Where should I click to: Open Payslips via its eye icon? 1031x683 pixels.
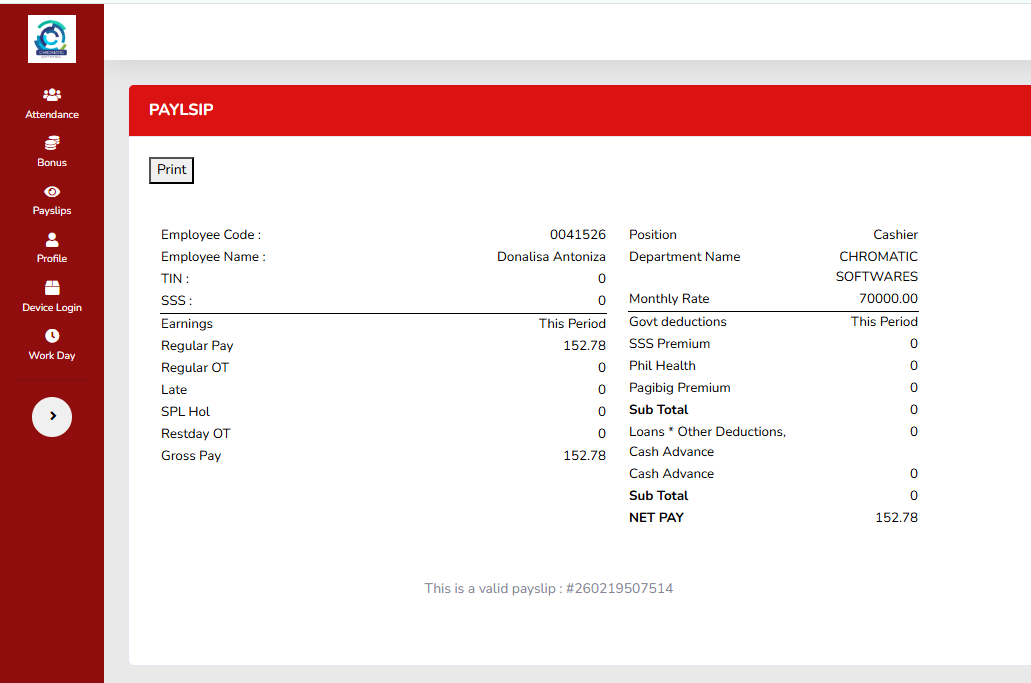click(x=52, y=191)
